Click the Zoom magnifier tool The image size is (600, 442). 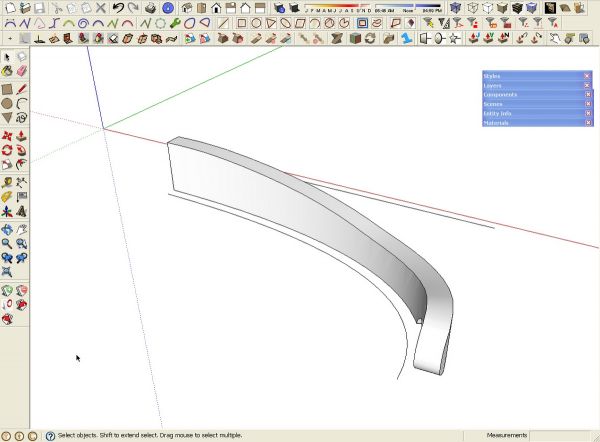coord(7,244)
